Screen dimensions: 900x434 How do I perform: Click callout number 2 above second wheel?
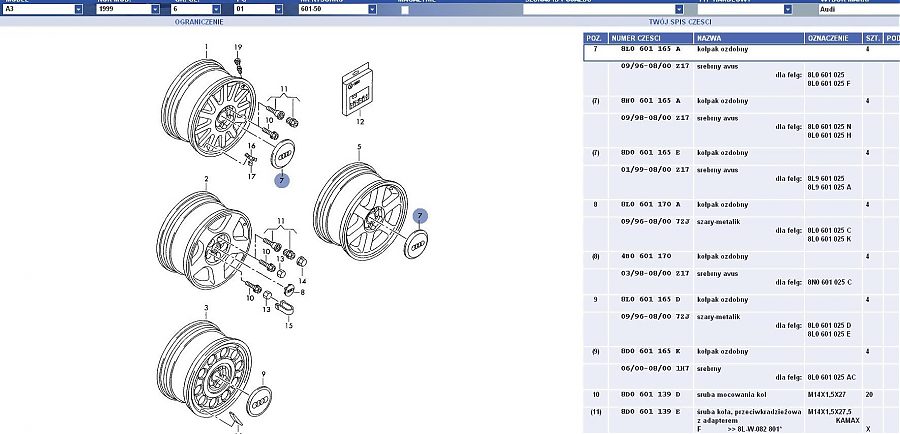(x=207, y=179)
